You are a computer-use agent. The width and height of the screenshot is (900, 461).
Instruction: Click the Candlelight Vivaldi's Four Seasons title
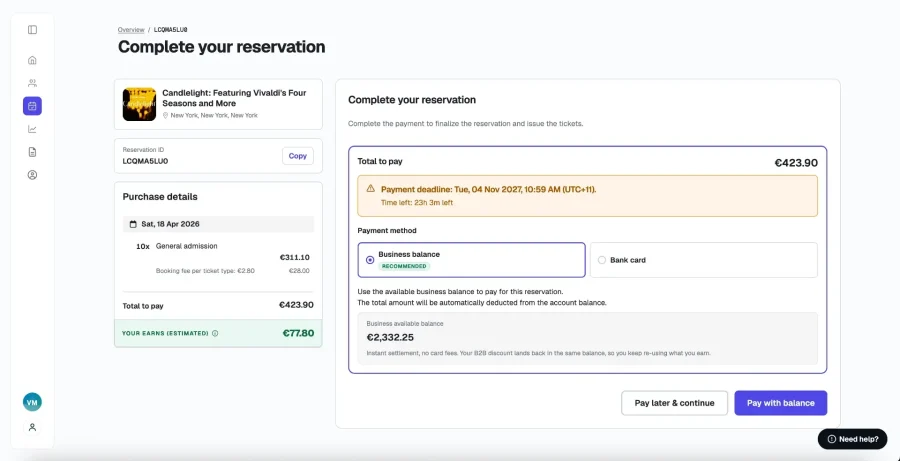coord(234,98)
